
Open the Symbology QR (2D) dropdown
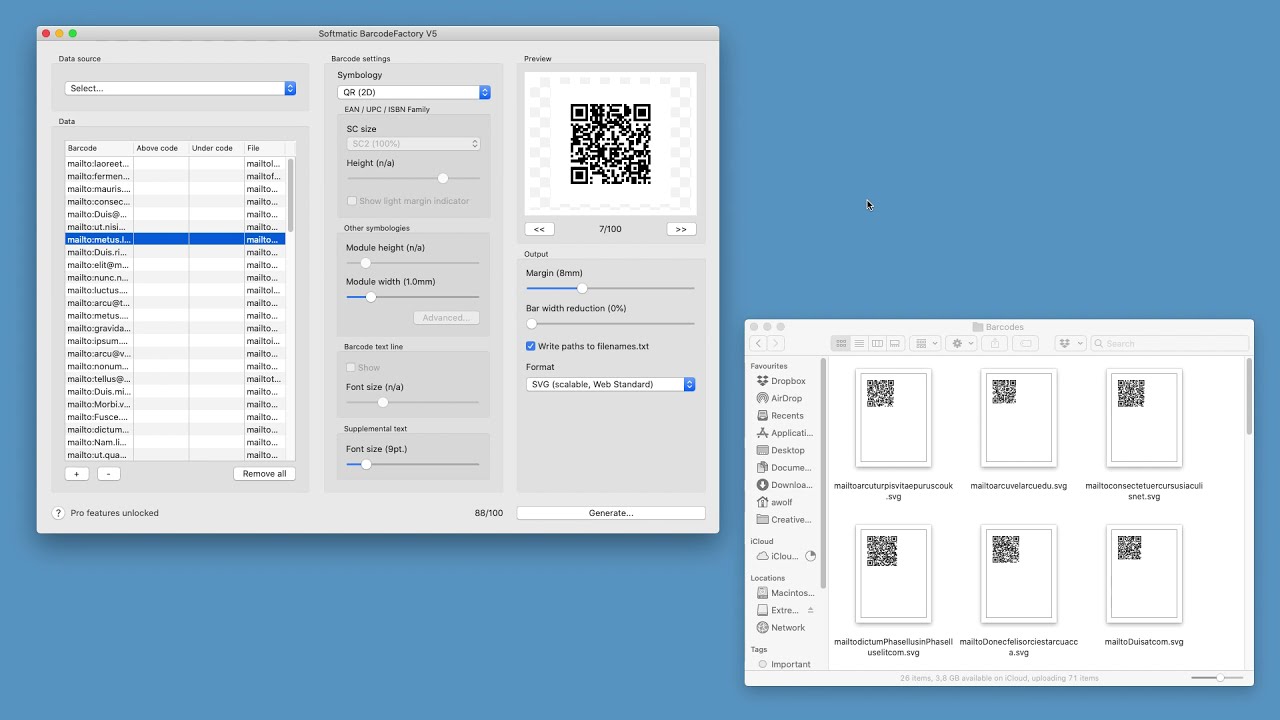413,92
